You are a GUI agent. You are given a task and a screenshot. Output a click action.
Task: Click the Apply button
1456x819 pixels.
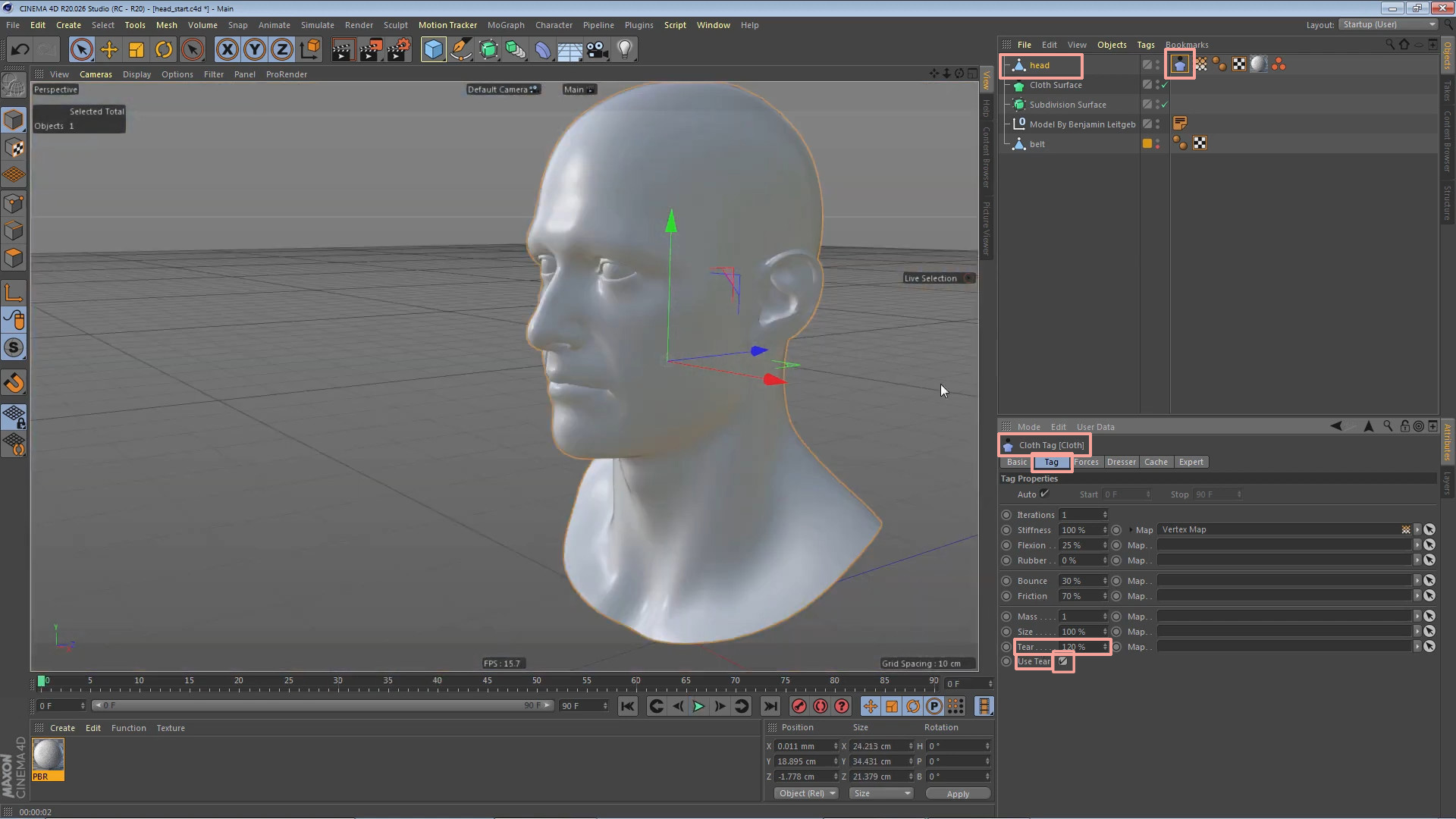958,794
